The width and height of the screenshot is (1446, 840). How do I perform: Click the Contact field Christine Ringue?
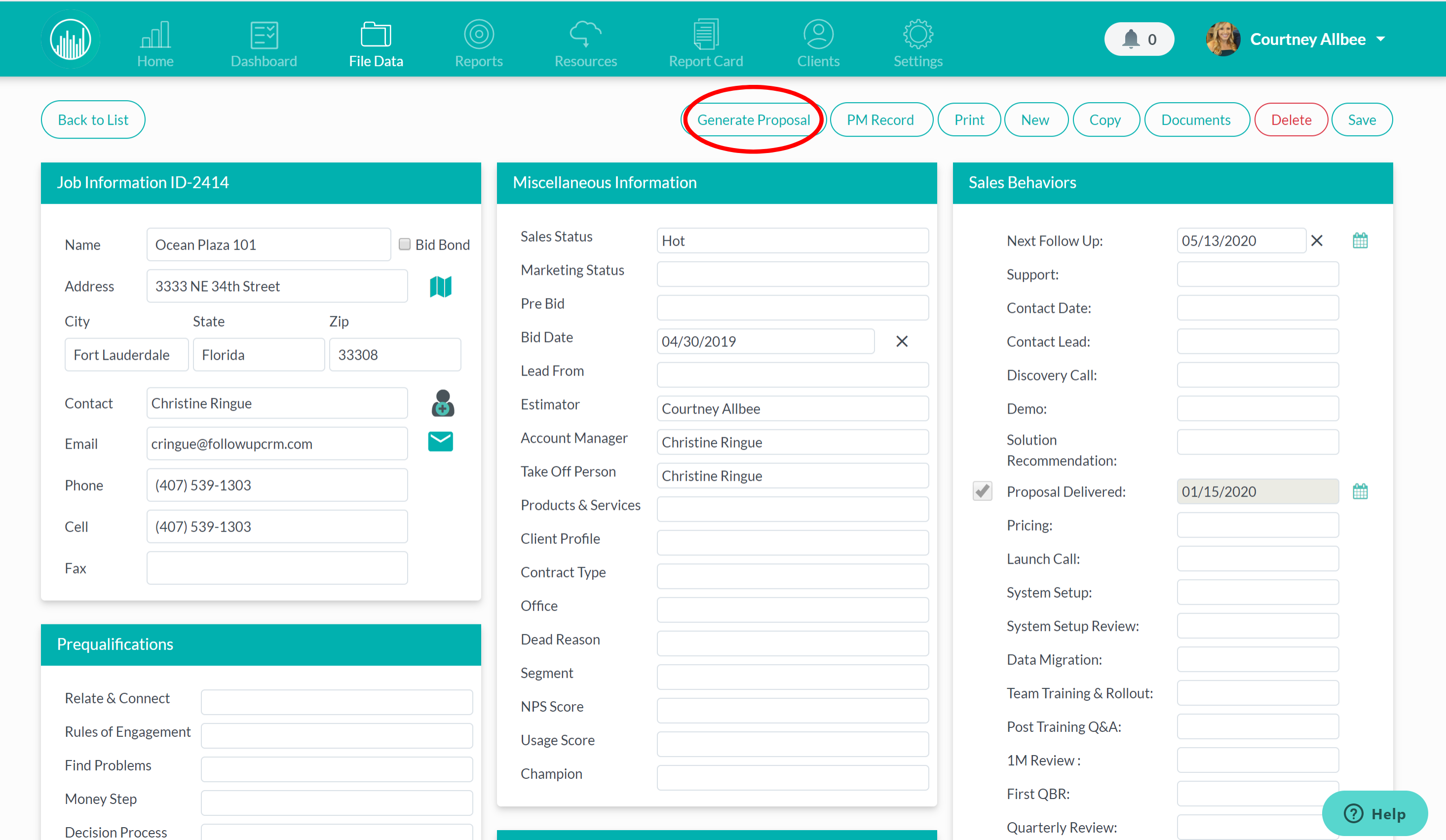click(277, 403)
